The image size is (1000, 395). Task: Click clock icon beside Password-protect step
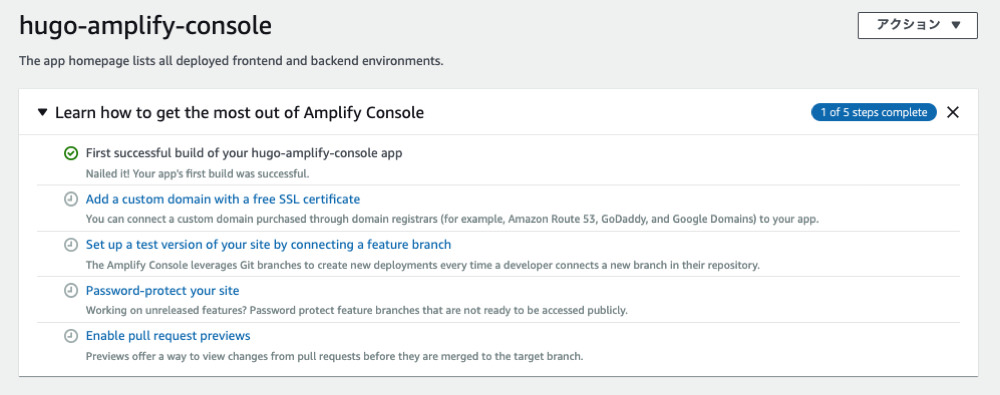point(71,290)
